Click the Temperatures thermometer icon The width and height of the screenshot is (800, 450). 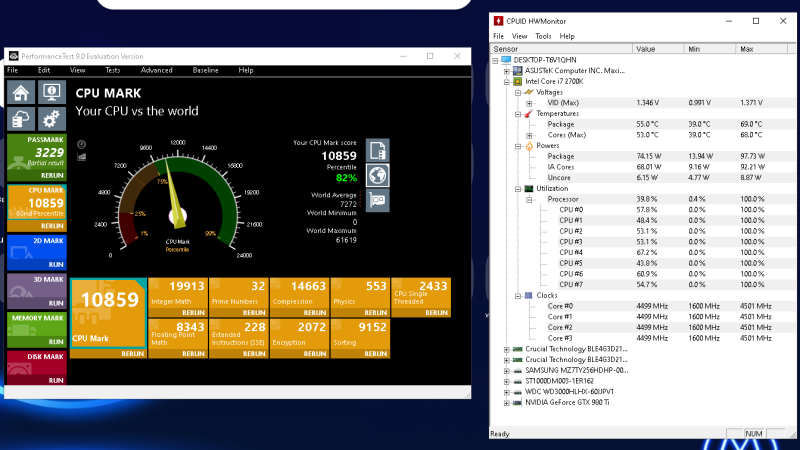pos(529,113)
